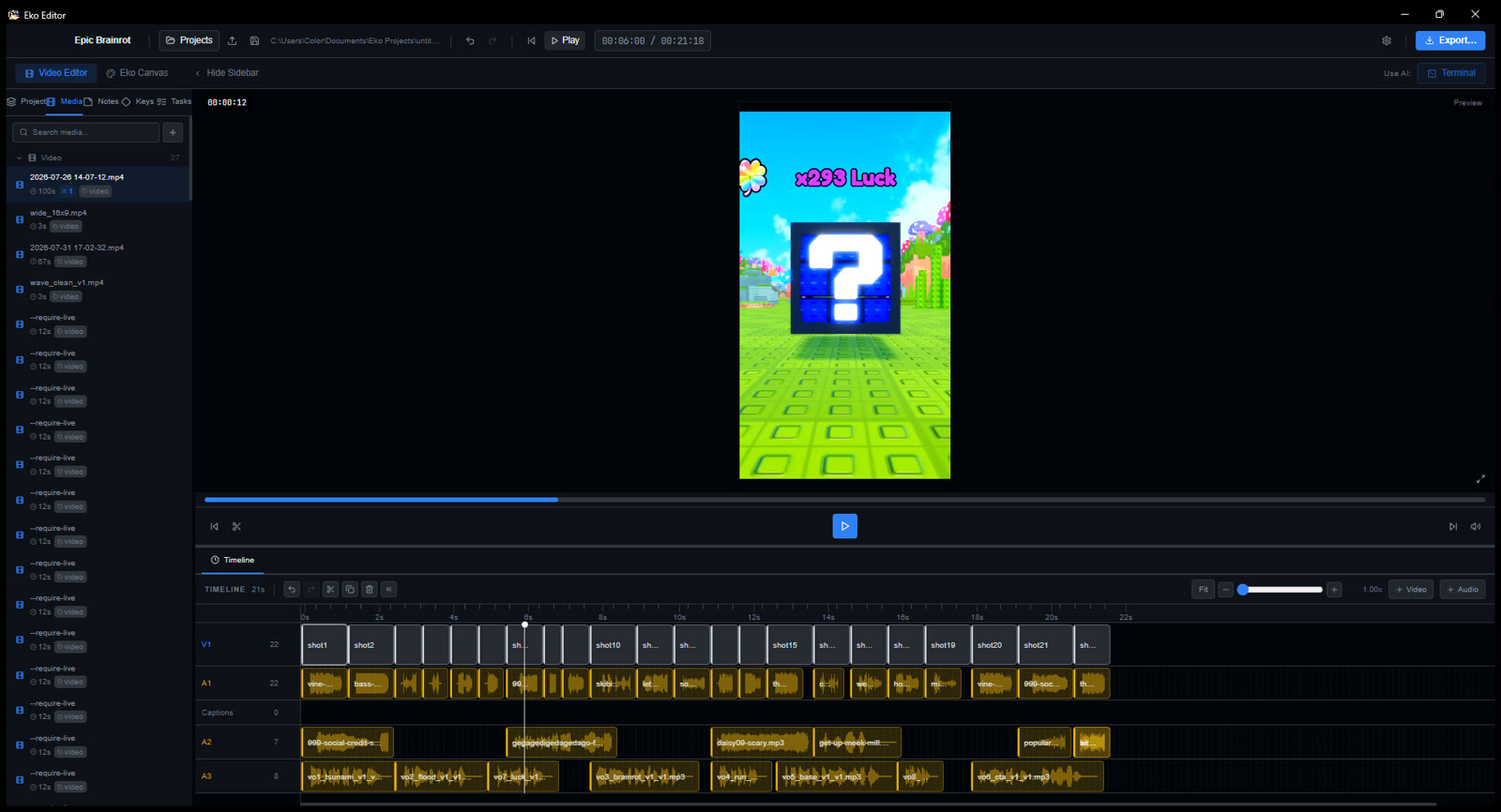Select the shot10 clip on track V1
This screenshot has height=812, width=1501.
pyautogui.click(x=614, y=645)
